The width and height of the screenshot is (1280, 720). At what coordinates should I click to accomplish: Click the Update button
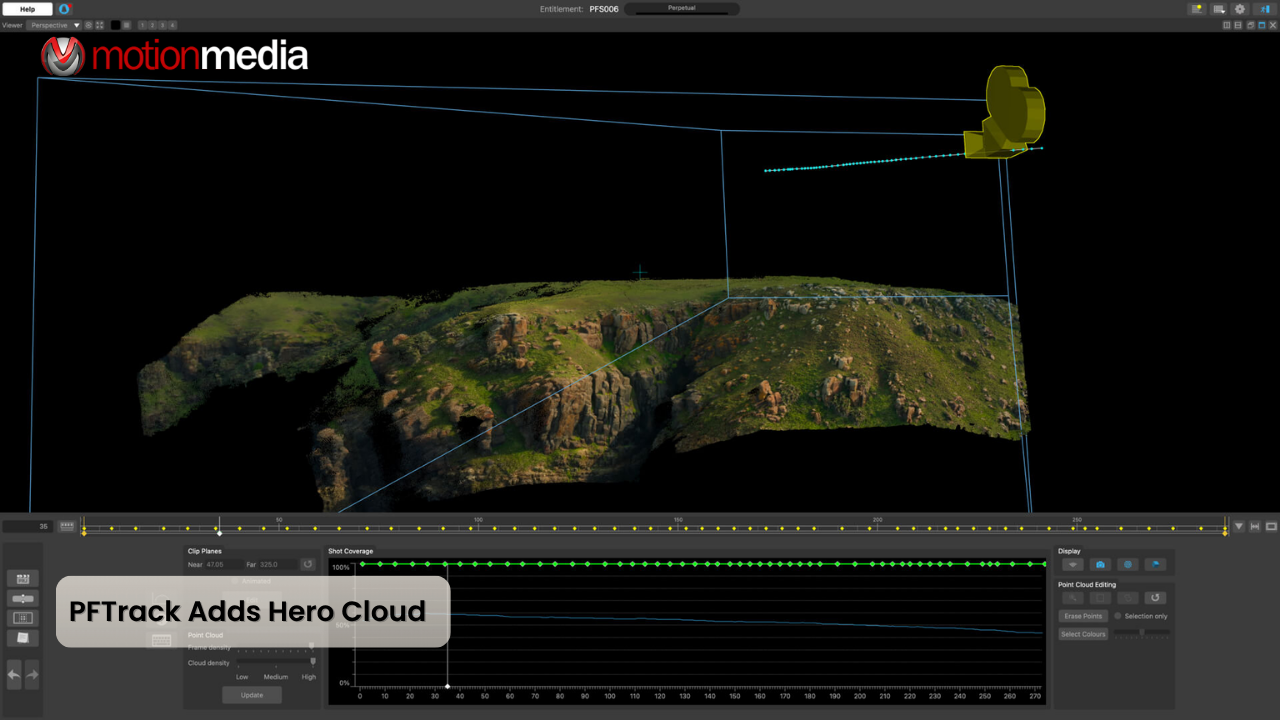pos(252,695)
